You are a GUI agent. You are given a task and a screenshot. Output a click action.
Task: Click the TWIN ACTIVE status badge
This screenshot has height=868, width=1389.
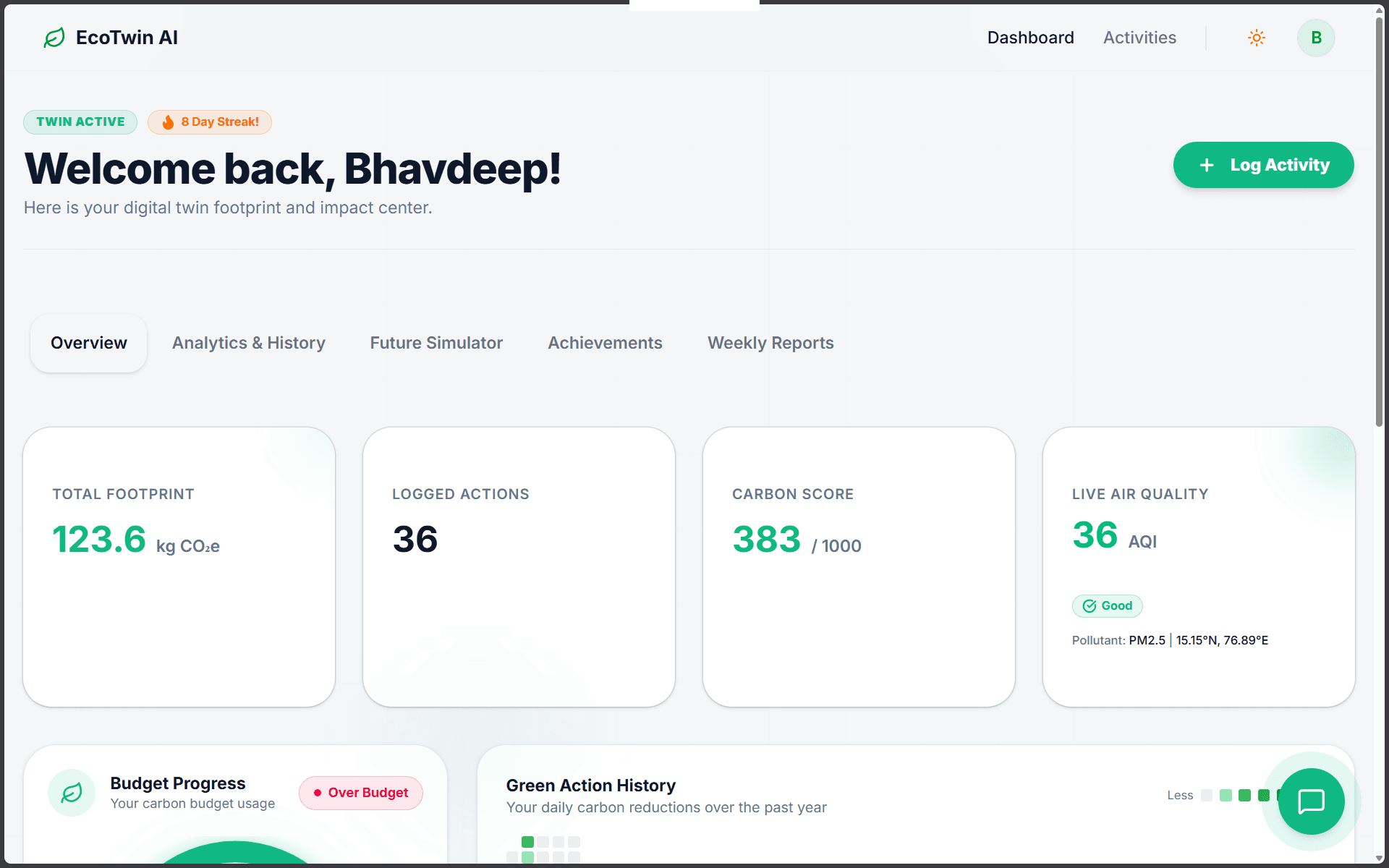coord(80,122)
